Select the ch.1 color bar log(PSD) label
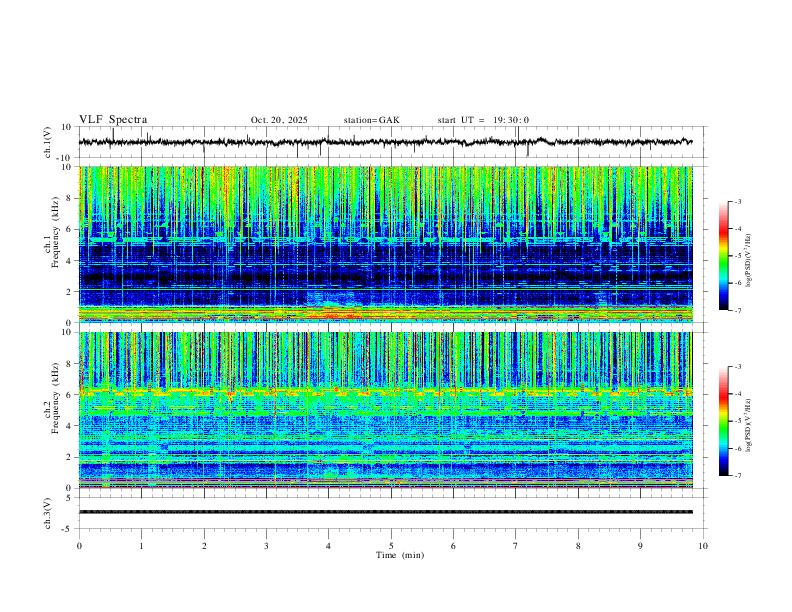This screenshot has height=612, width=792. [749, 261]
